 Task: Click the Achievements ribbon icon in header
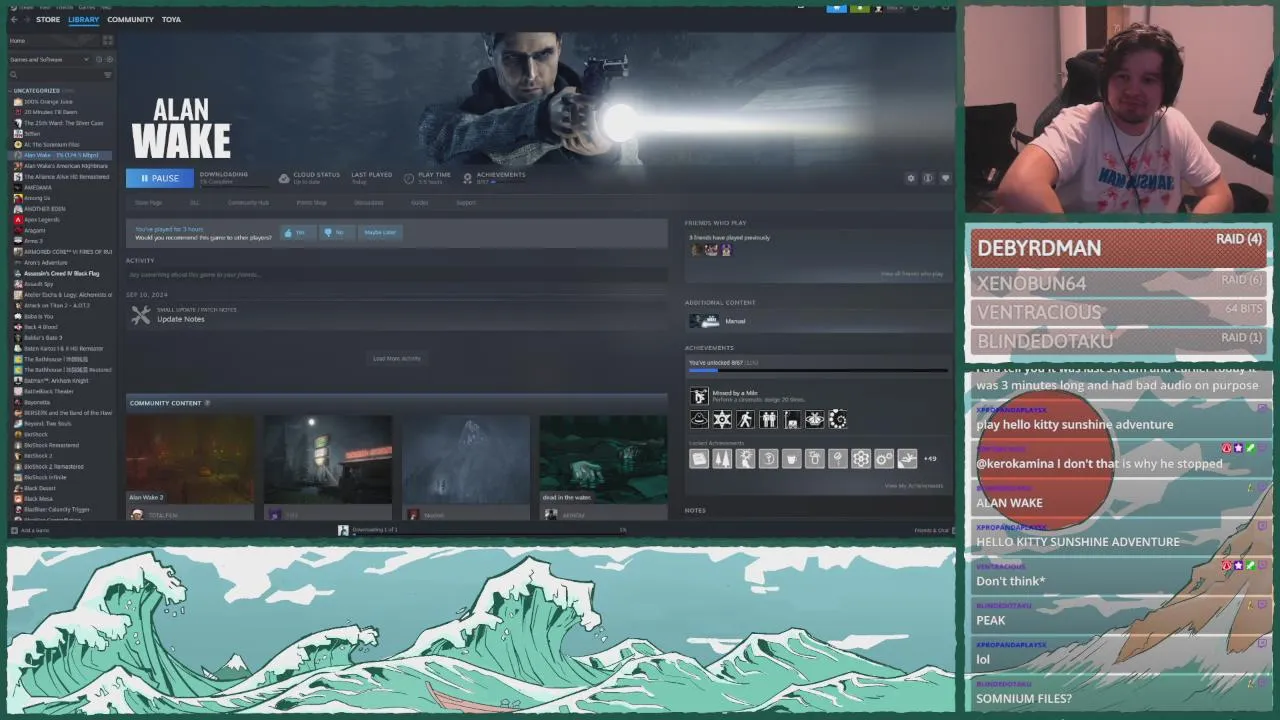pyautogui.click(x=467, y=178)
